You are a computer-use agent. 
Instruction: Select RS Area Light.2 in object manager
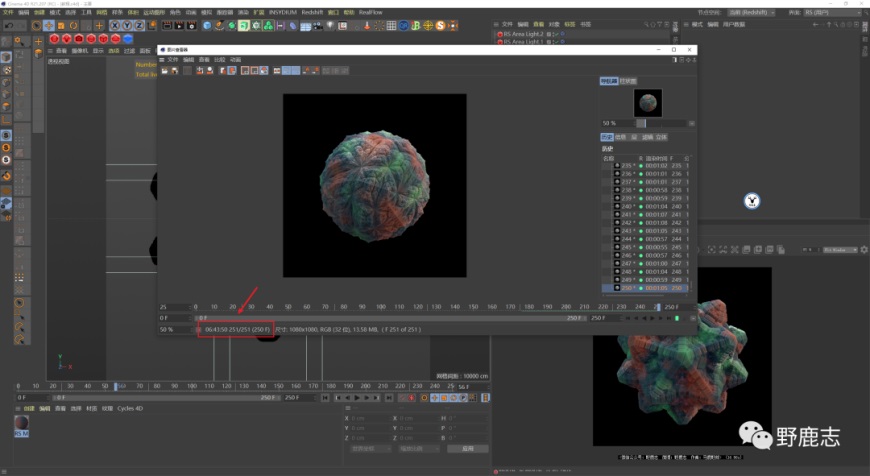point(523,34)
